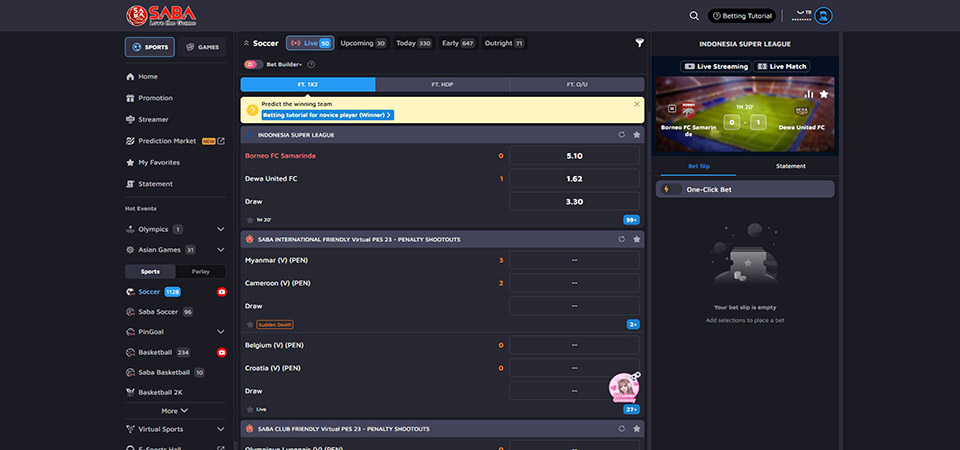960x450 pixels.
Task: Bet on Borneo FC Samarinda at 5.10
Action: pos(574,156)
